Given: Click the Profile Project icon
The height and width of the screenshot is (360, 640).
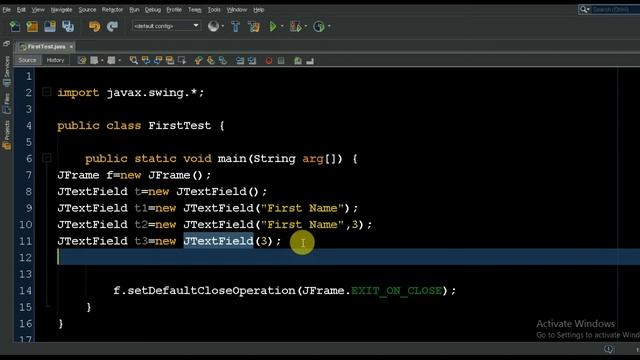Looking at the screenshot, I should click(319, 27).
